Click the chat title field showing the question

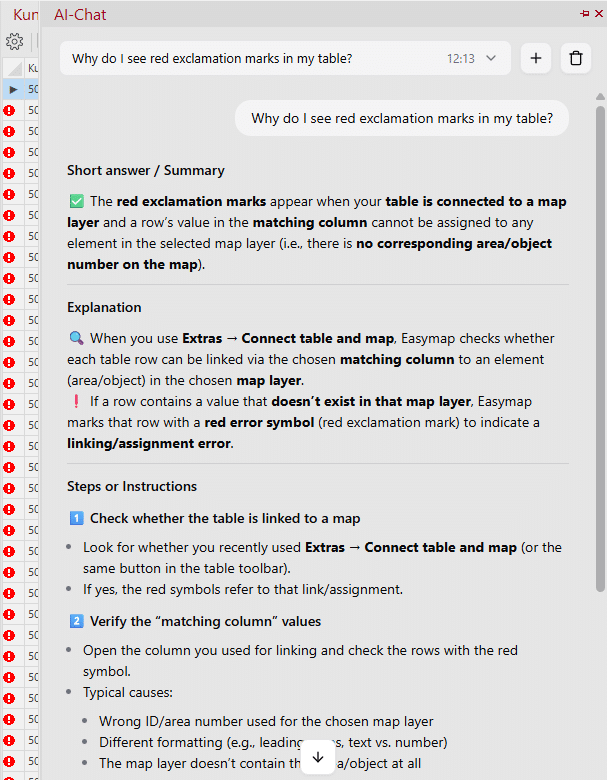click(x=286, y=58)
